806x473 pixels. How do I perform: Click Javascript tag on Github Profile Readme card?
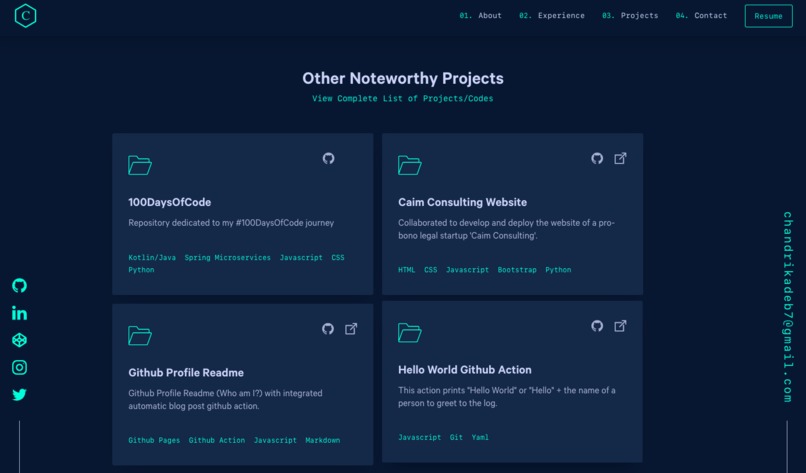(275, 441)
